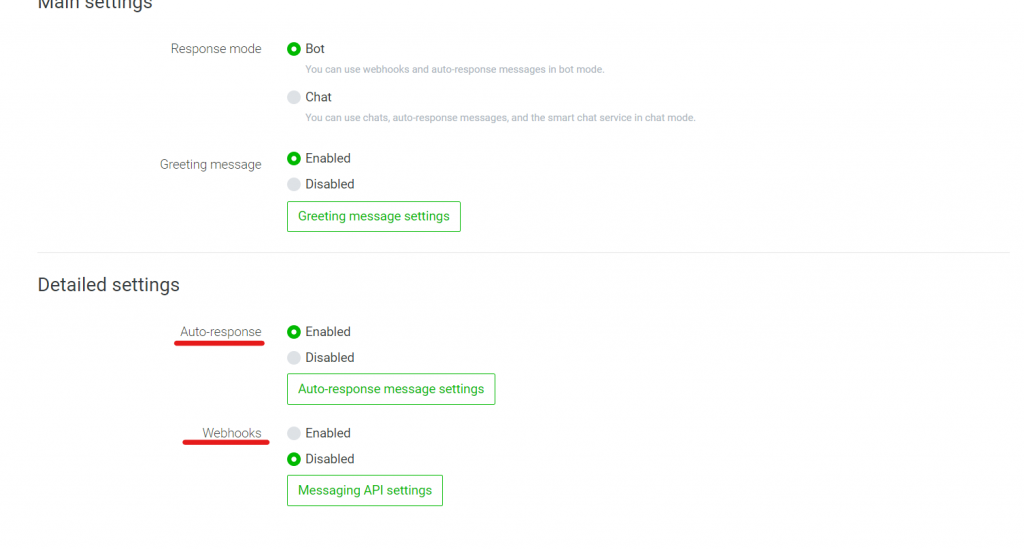Image resolution: width=1024 pixels, height=549 pixels.
Task: Click the Response mode label
Action: pyautogui.click(x=216, y=49)
